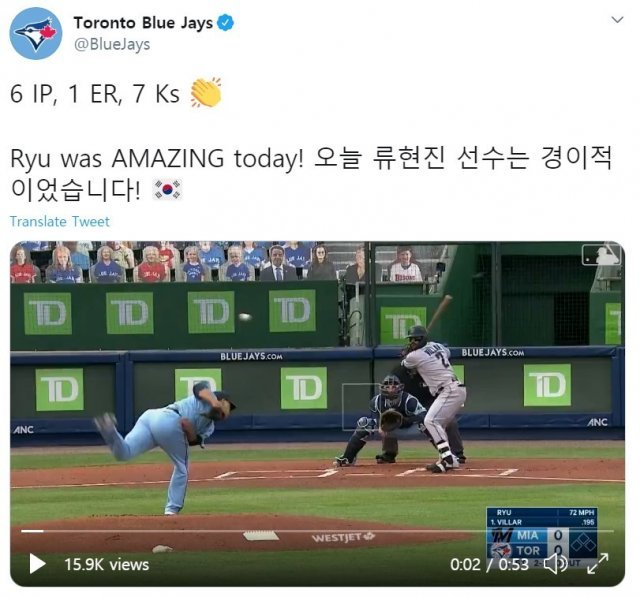Image resolution: width=640 pixels, height=597 pixels.
Task: Seek along the video progress bar
Action: click(317, 531)
